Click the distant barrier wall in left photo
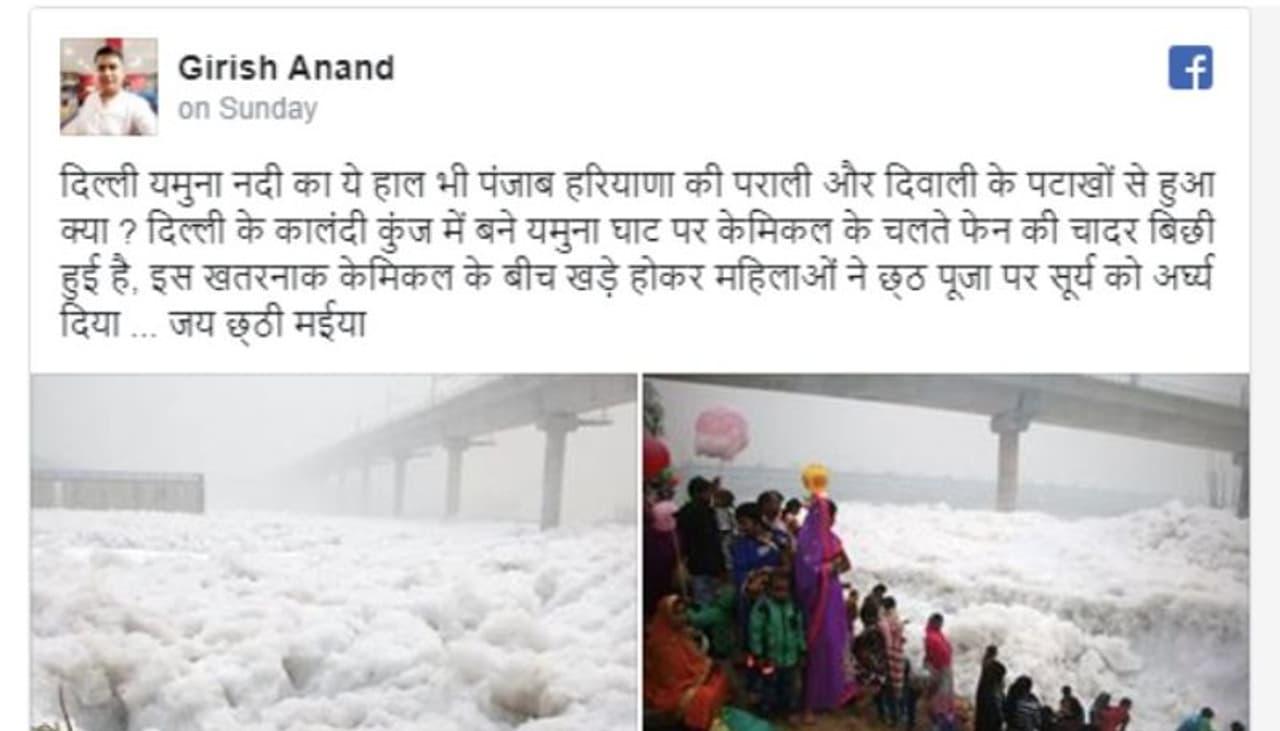The image size is (1280, 731). pyautogui.click(x=118, y=491)
